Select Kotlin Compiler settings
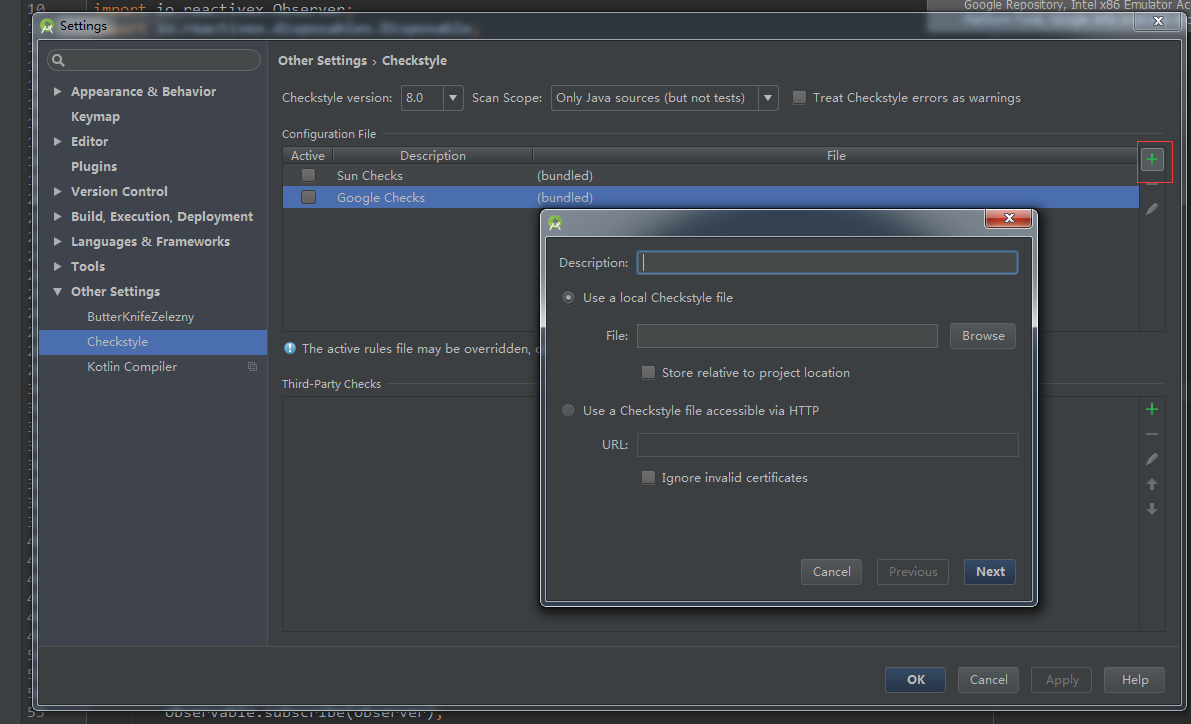 pos(131,367)
